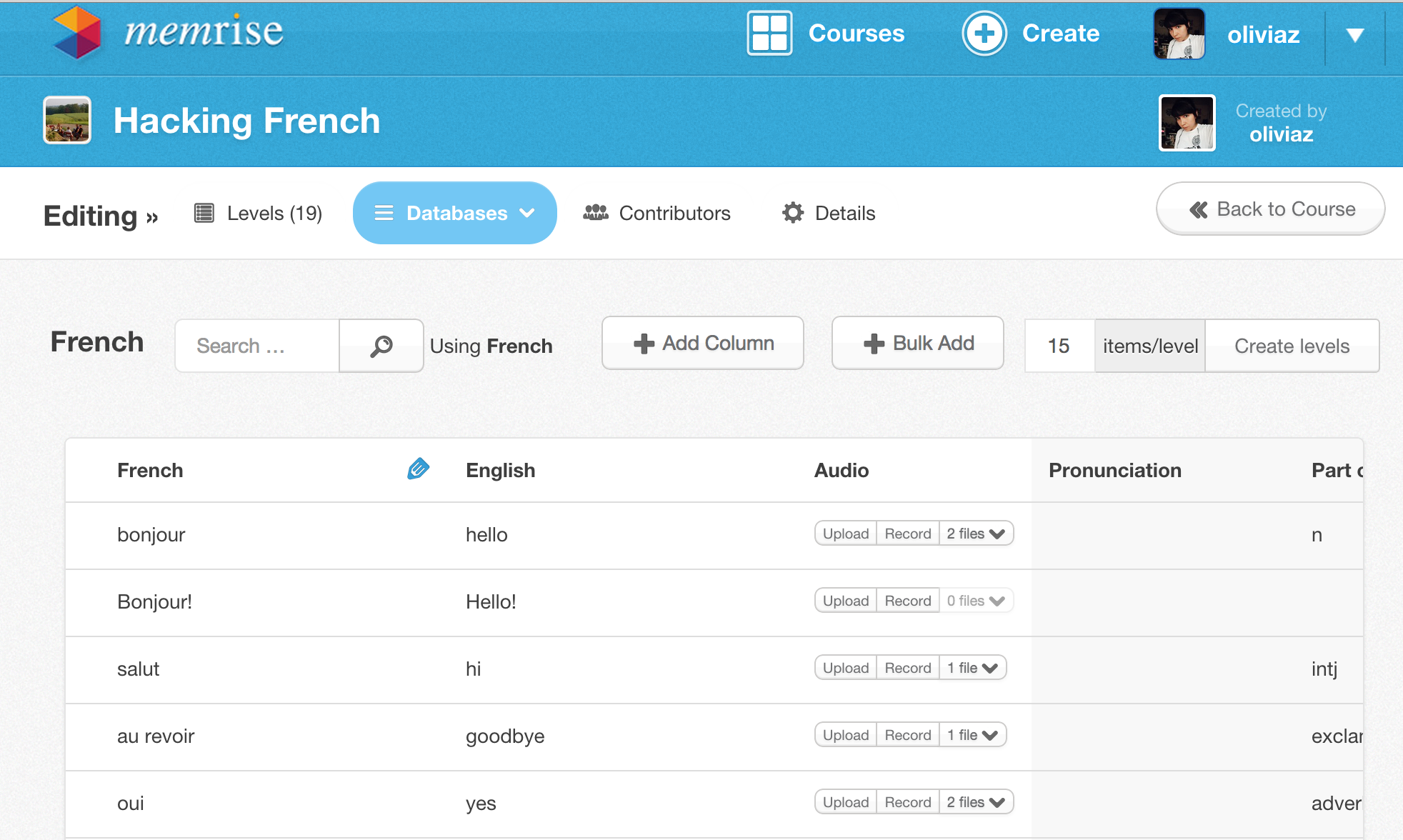Viewport: 1403px width, 840px height.
Task: Upload audio for au revoir
Action: click(x=846, y=735)
